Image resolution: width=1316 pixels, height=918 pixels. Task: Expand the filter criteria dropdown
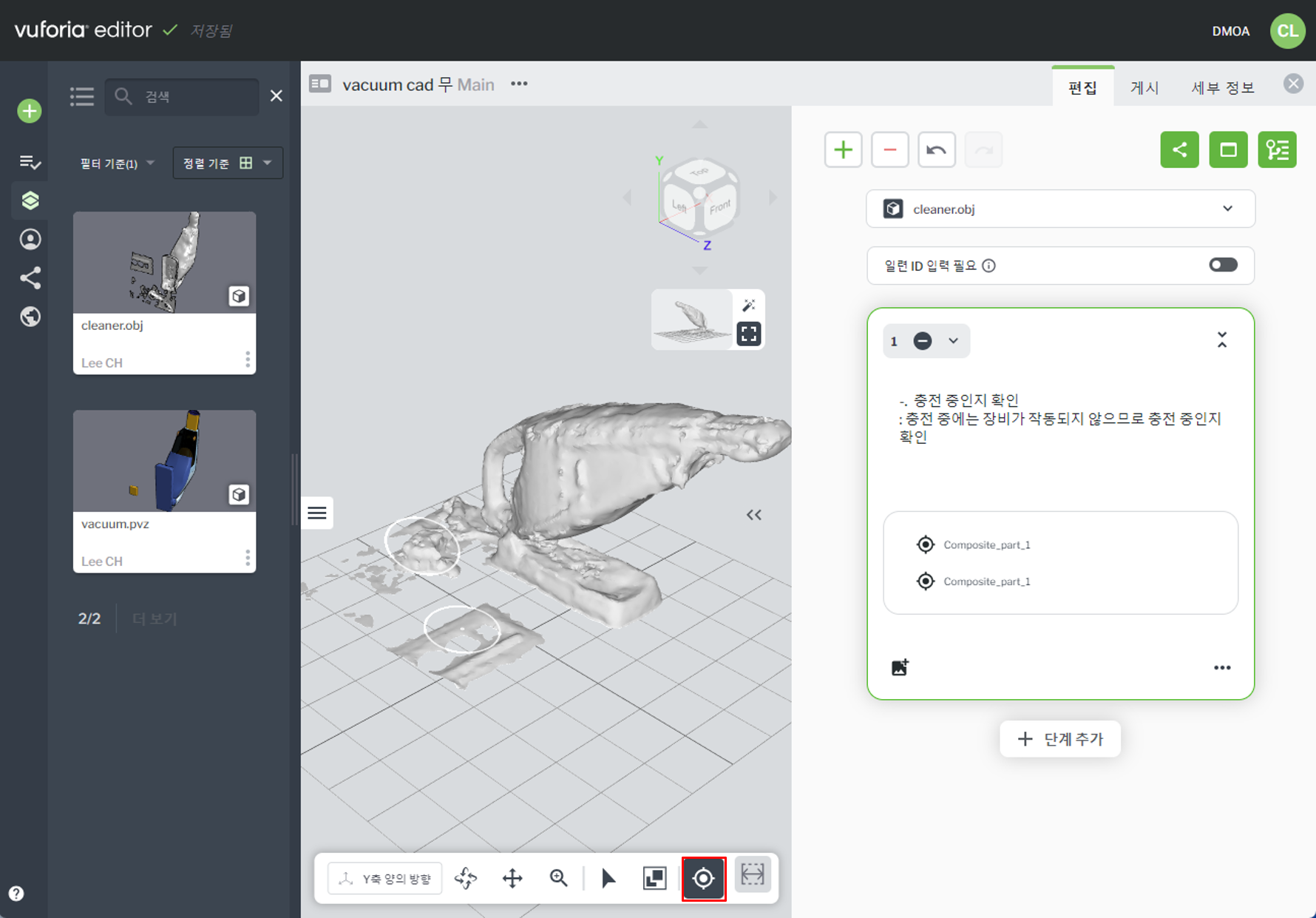[x=118, y=163]
